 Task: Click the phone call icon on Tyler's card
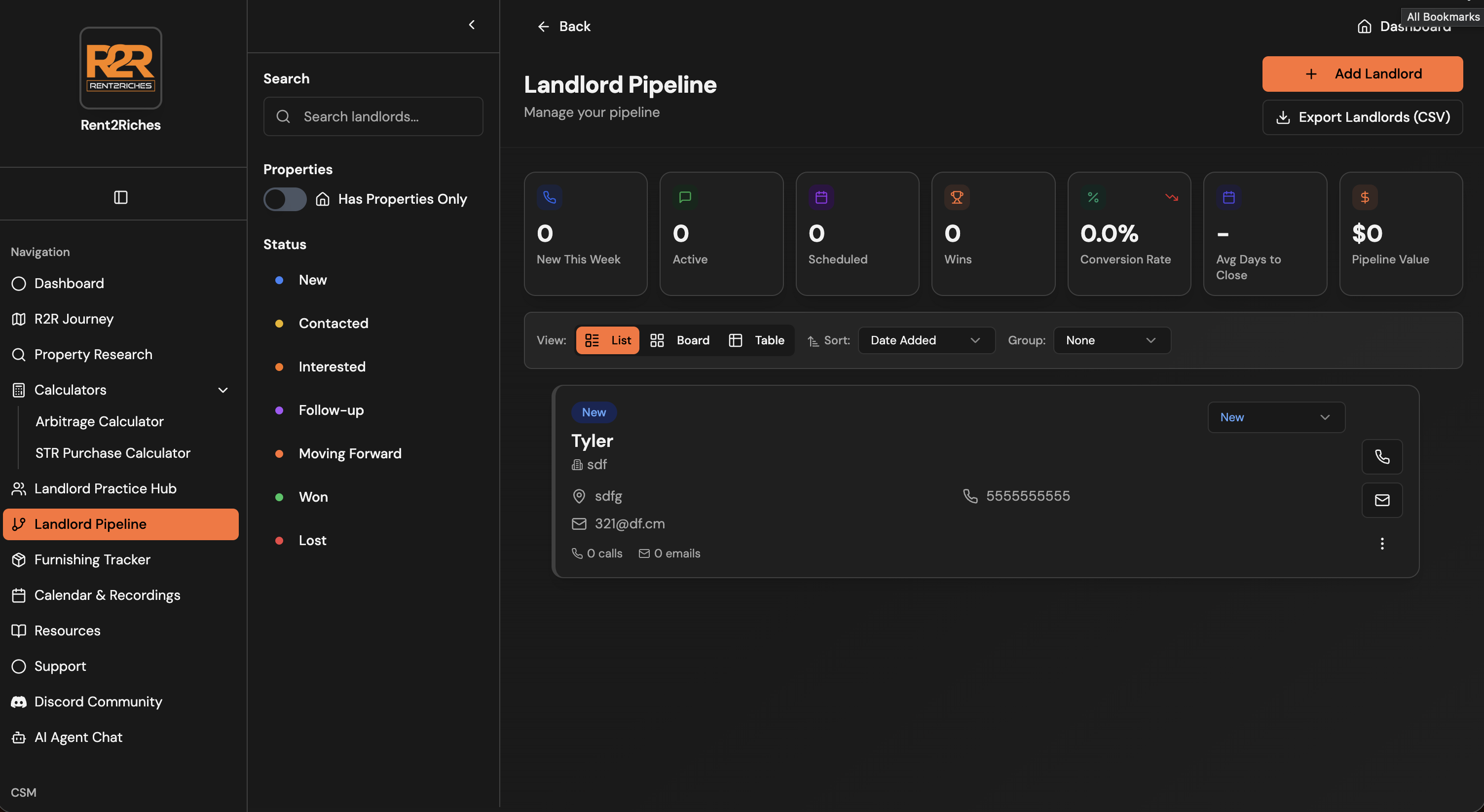tap(1381, 457)
